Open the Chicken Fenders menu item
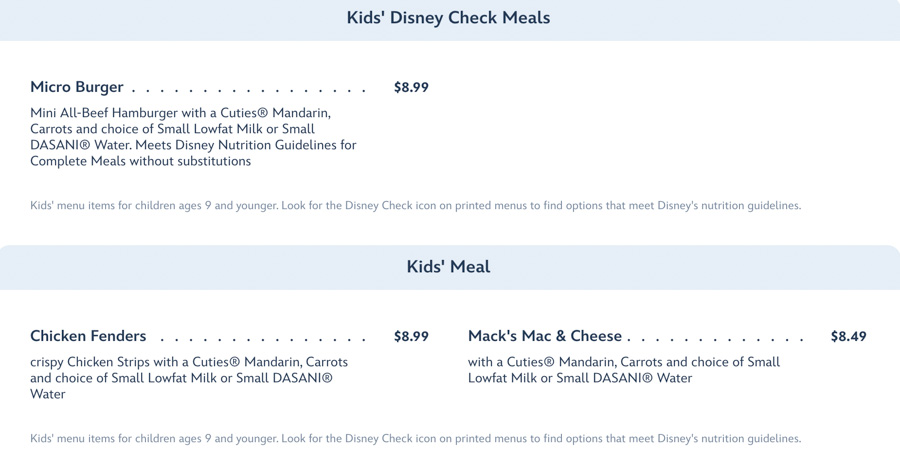 [88, 336]
